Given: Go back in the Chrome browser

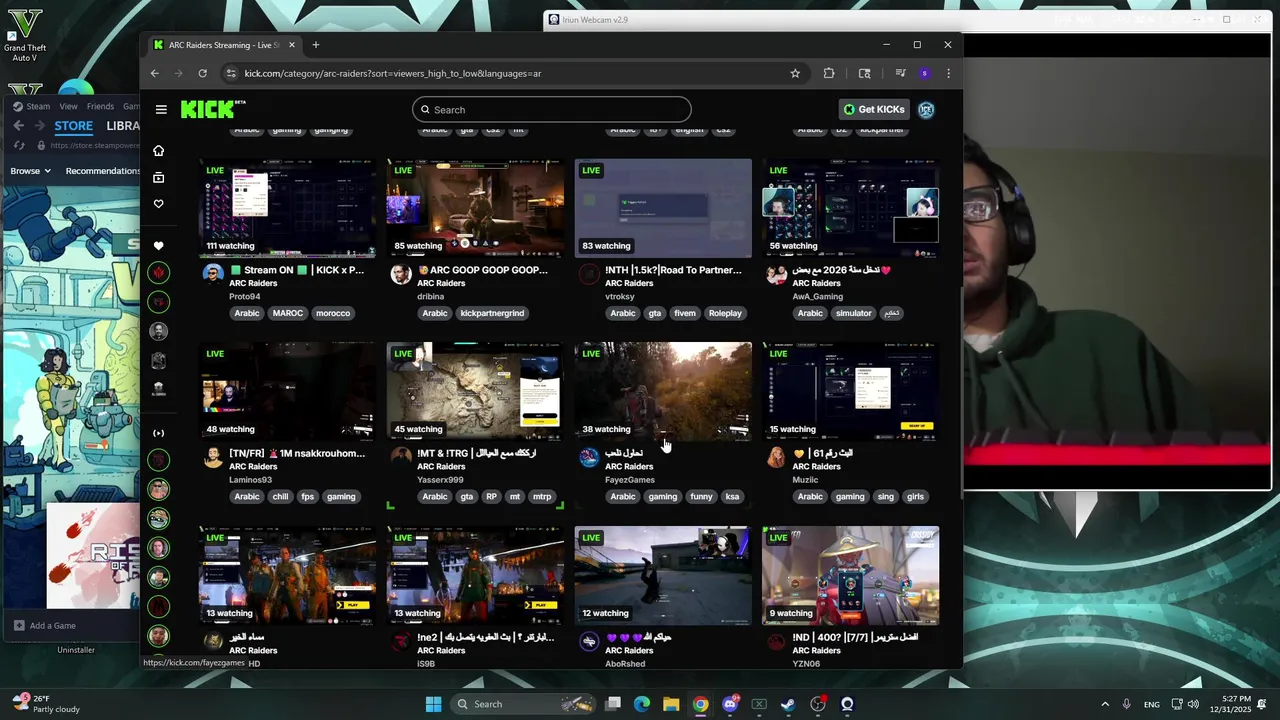Looking at the screenshot, I should click(x=155, y=73).
